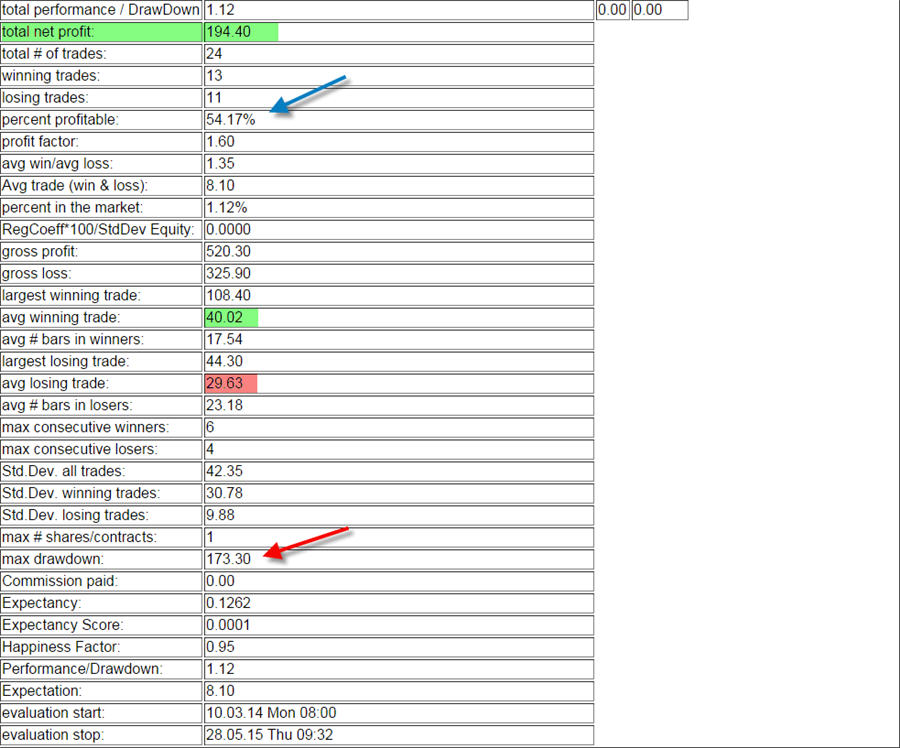Select the total # of trades value 24
The height and width of the screenshot is (748, 900).
(x=214, y=54)
